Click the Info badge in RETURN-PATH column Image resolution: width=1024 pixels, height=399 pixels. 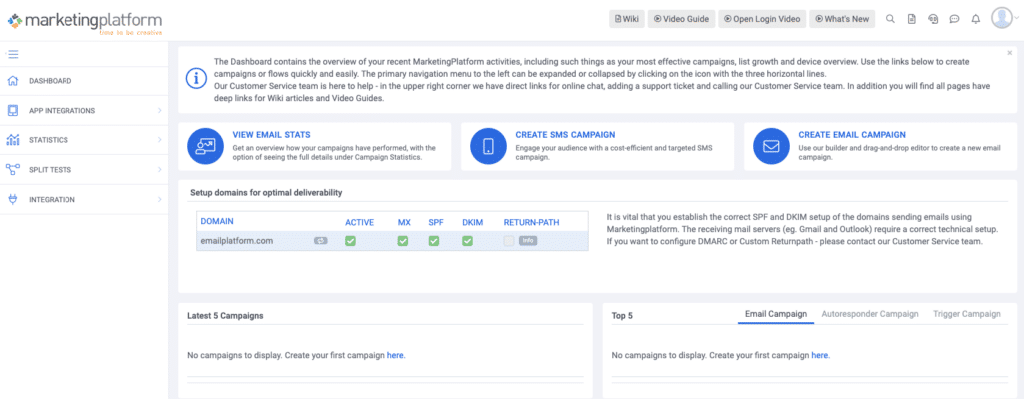pos(528,241)
